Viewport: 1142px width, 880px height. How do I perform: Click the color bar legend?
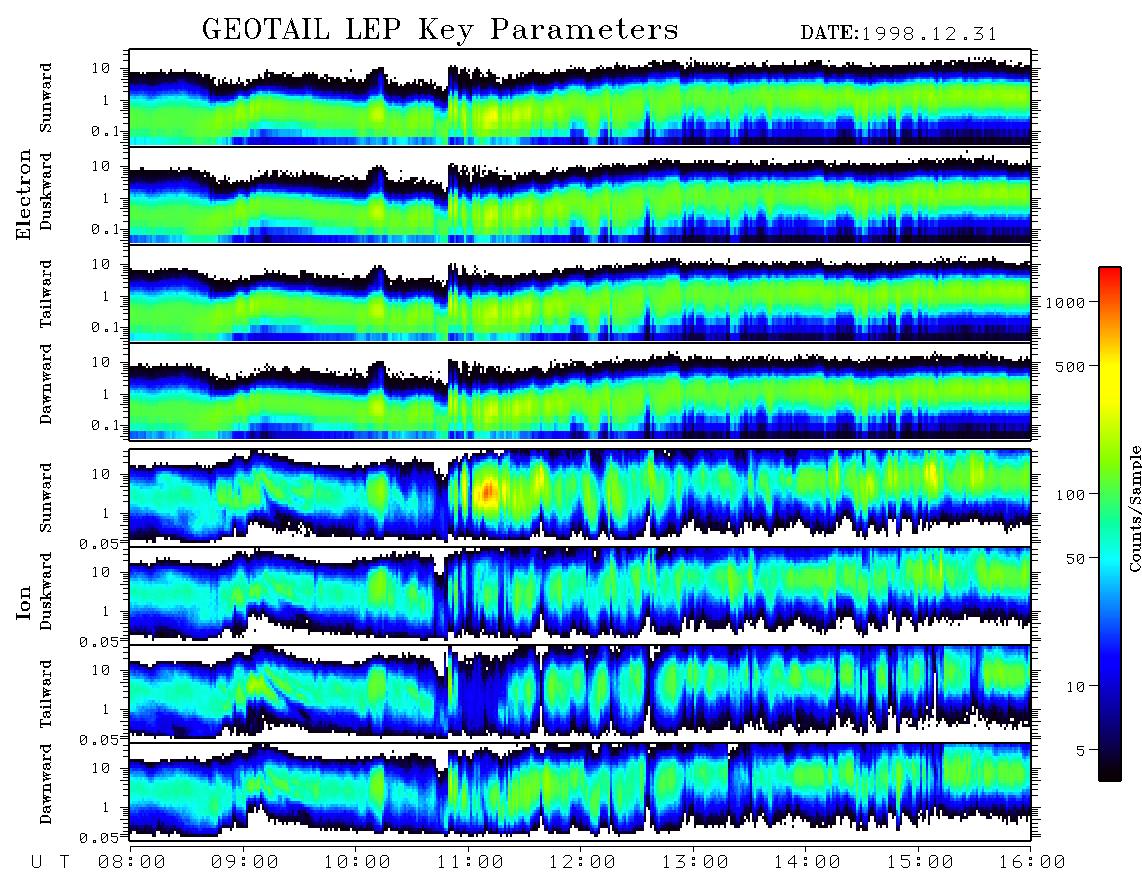click(x=1110, y=524)
